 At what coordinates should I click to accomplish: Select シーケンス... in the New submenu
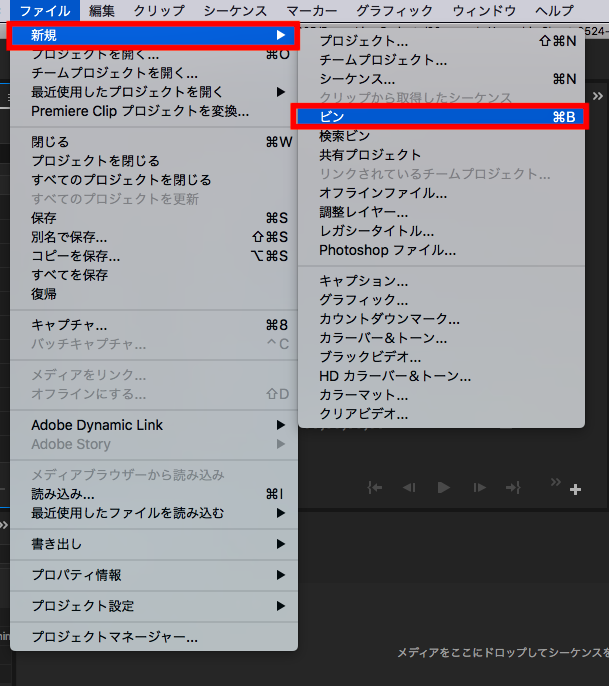441,79
